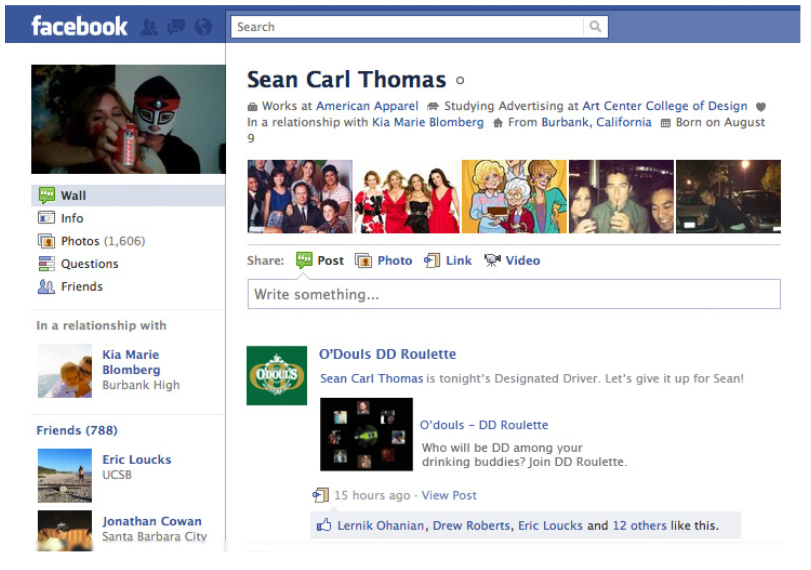Open Eric Loucks in friends list
Image resolution: width=811 pixels, height=570 pixels.
[x=137, y=460]
